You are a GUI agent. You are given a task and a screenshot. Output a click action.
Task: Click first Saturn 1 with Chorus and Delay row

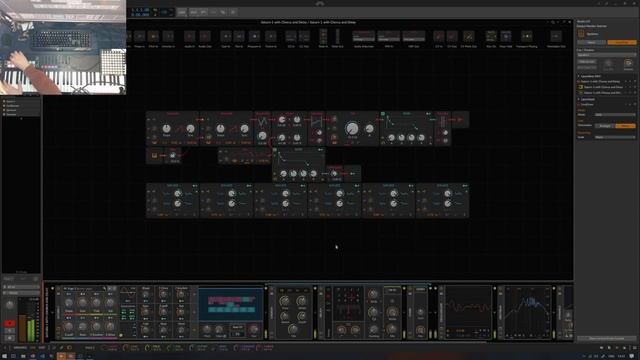point(606,82)
